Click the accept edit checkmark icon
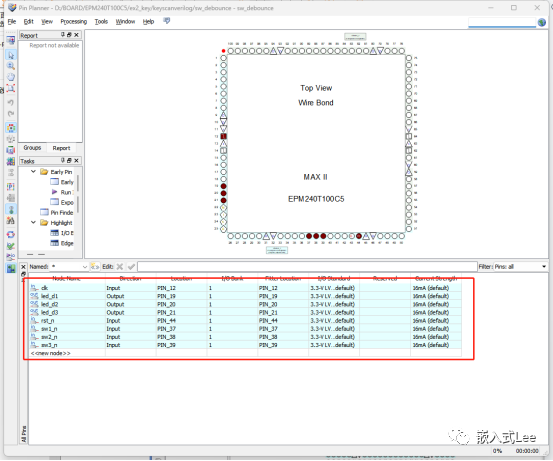This screenshot has width=553, height=461. coord(131,267)
